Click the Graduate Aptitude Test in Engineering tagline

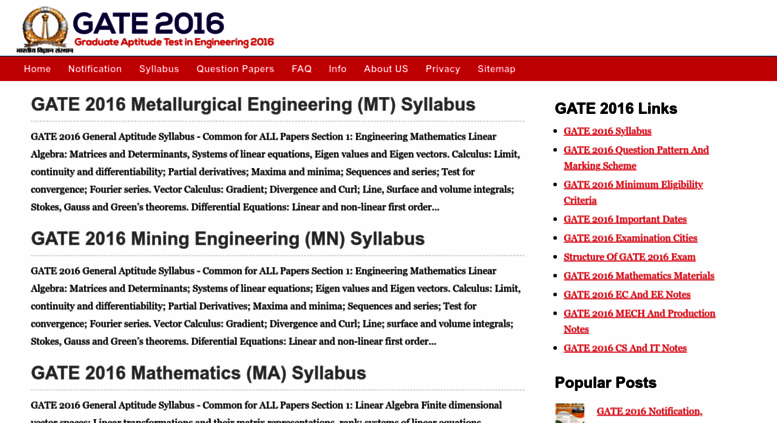click(x=174, y=42)
